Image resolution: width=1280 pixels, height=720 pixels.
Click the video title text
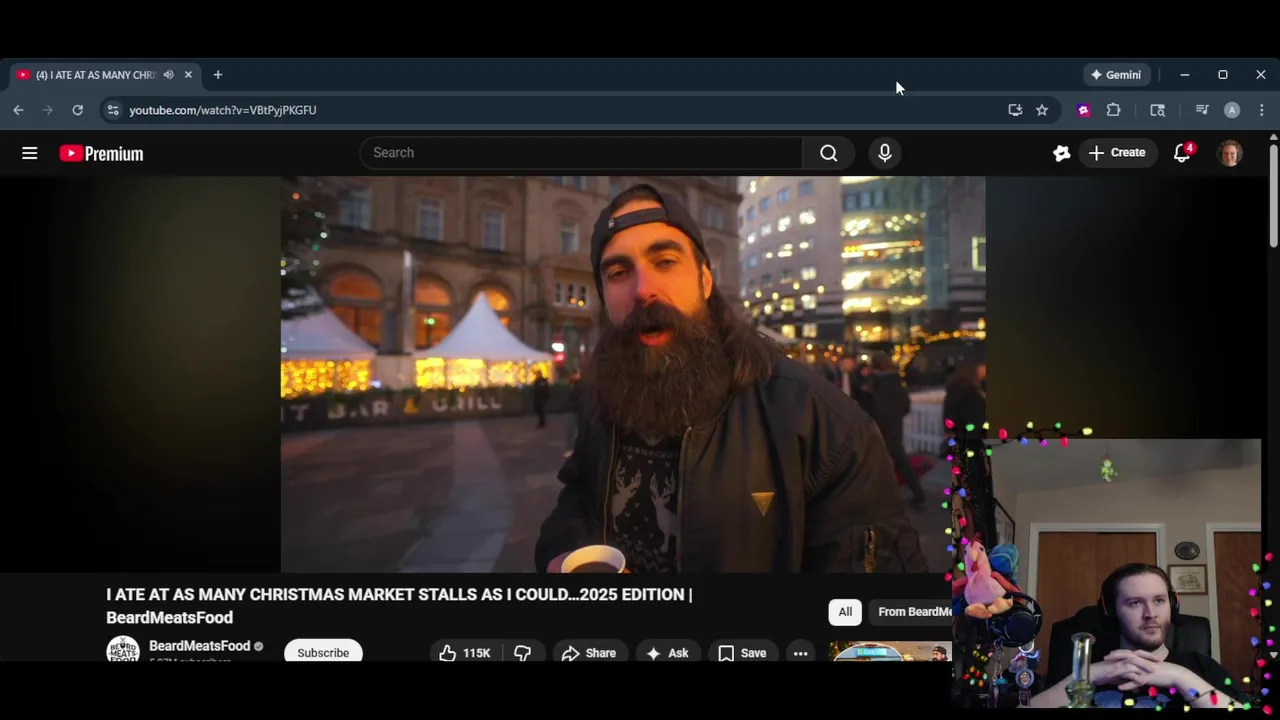point(399,606)
